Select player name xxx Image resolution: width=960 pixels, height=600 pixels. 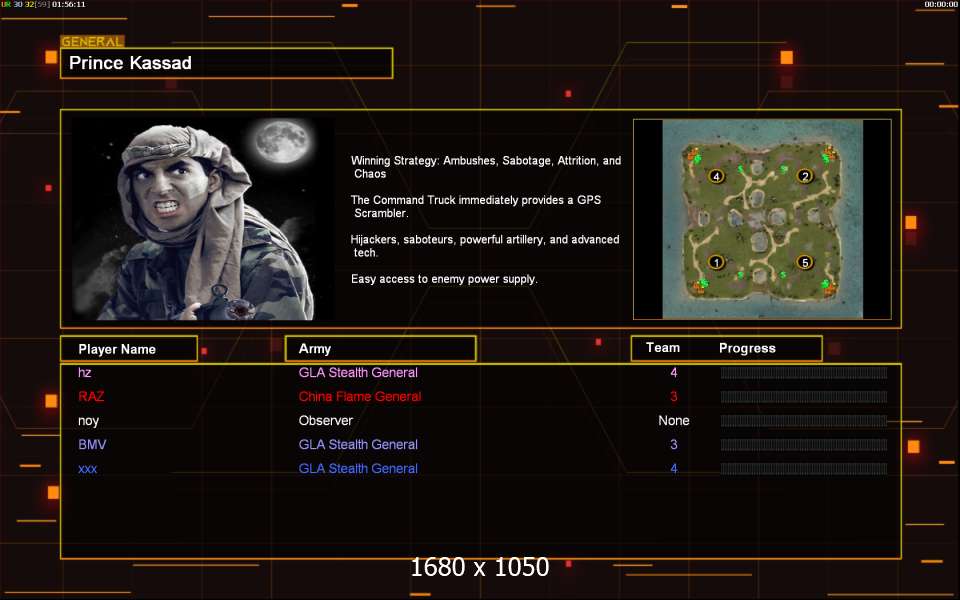88,469
